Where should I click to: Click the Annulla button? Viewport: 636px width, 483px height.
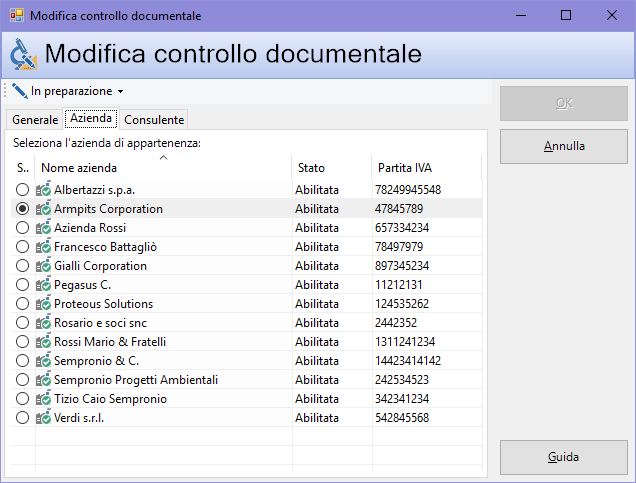[x=564, y=146]
